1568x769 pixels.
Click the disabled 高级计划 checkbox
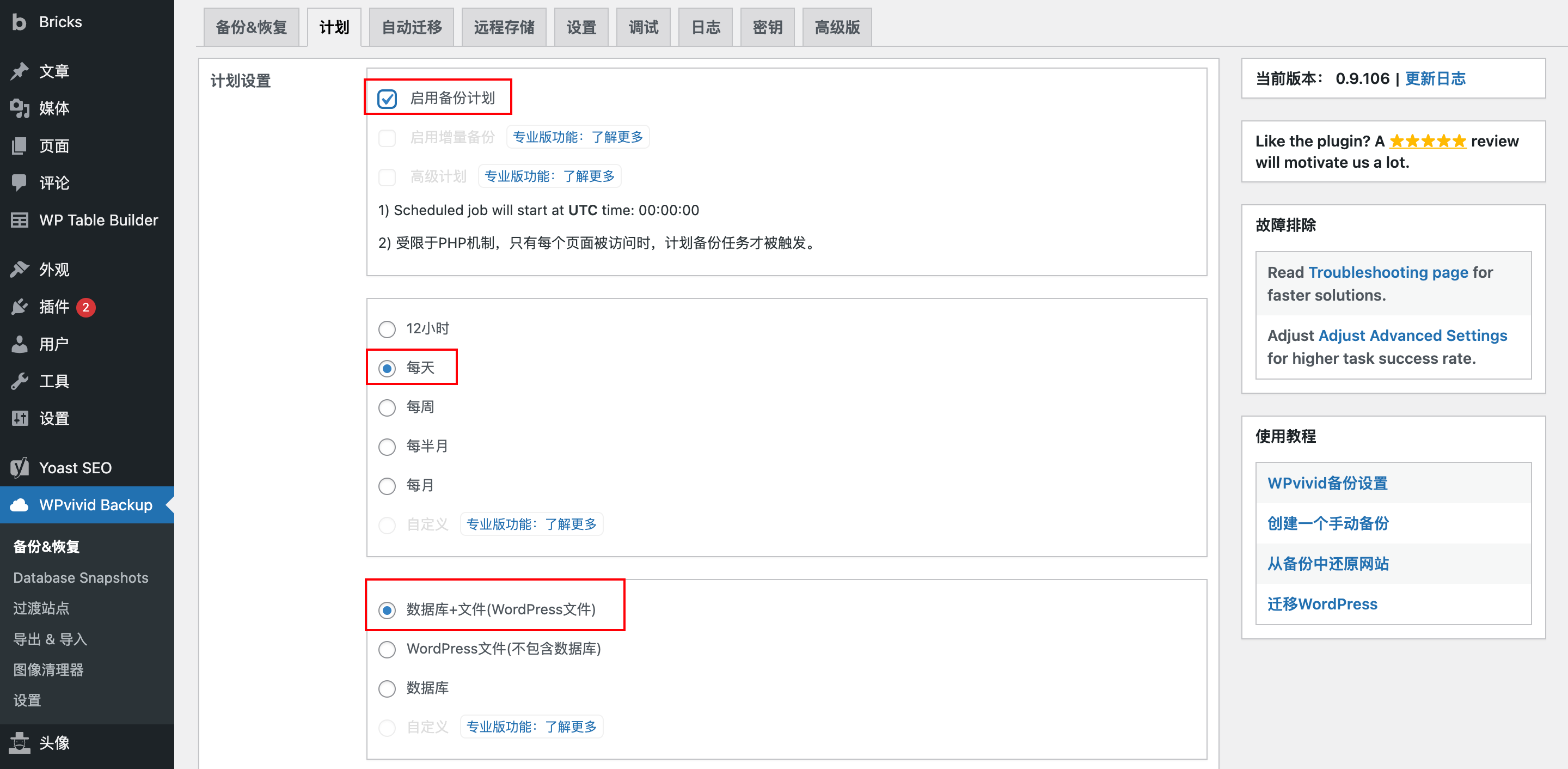pos(387,176)
